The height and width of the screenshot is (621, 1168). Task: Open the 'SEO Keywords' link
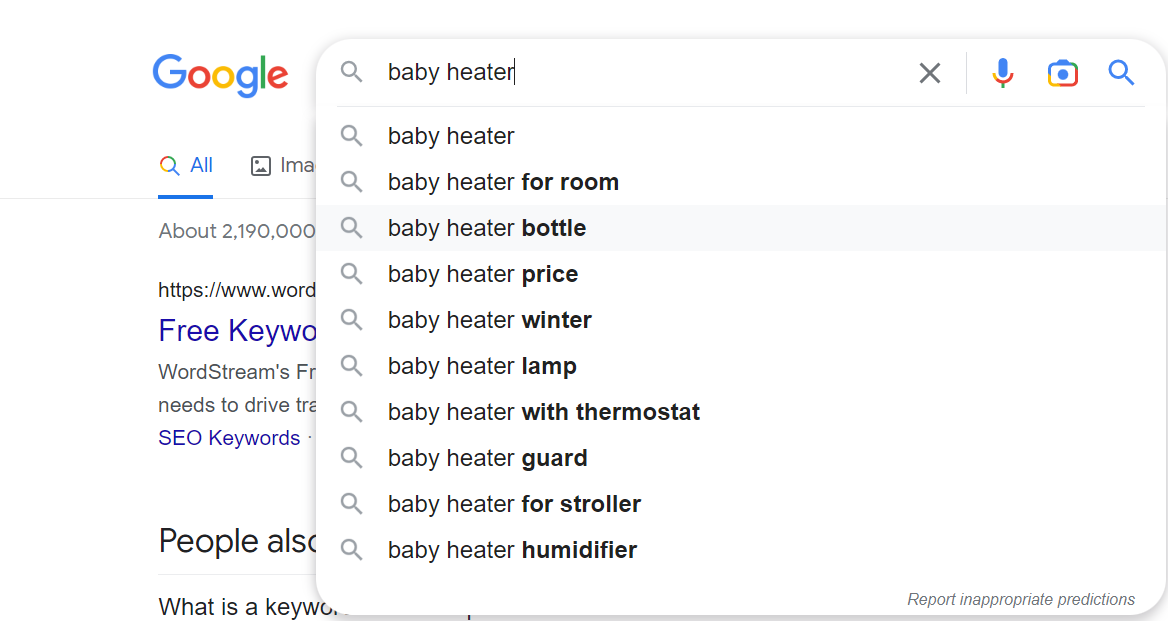(229, 438)
